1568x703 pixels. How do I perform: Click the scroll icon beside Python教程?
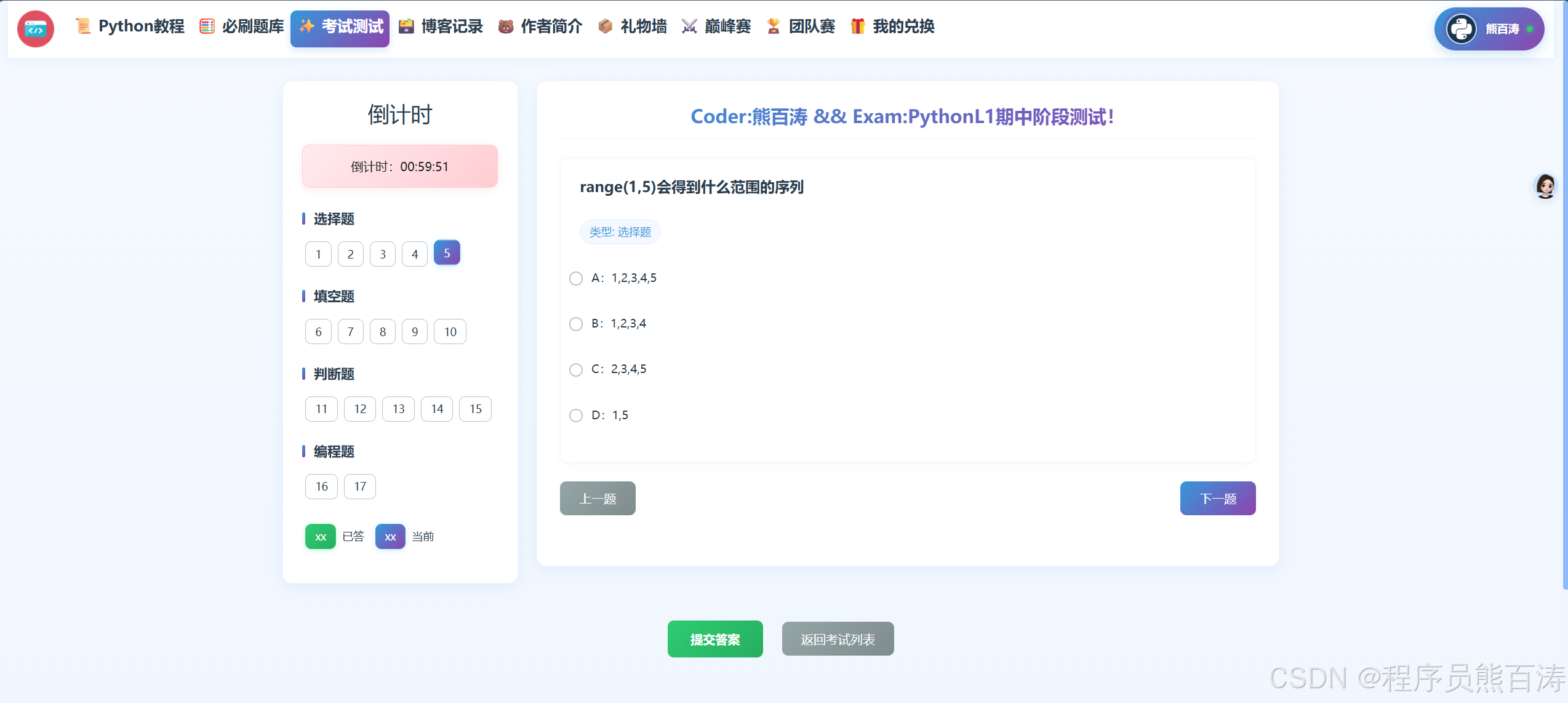83,26
